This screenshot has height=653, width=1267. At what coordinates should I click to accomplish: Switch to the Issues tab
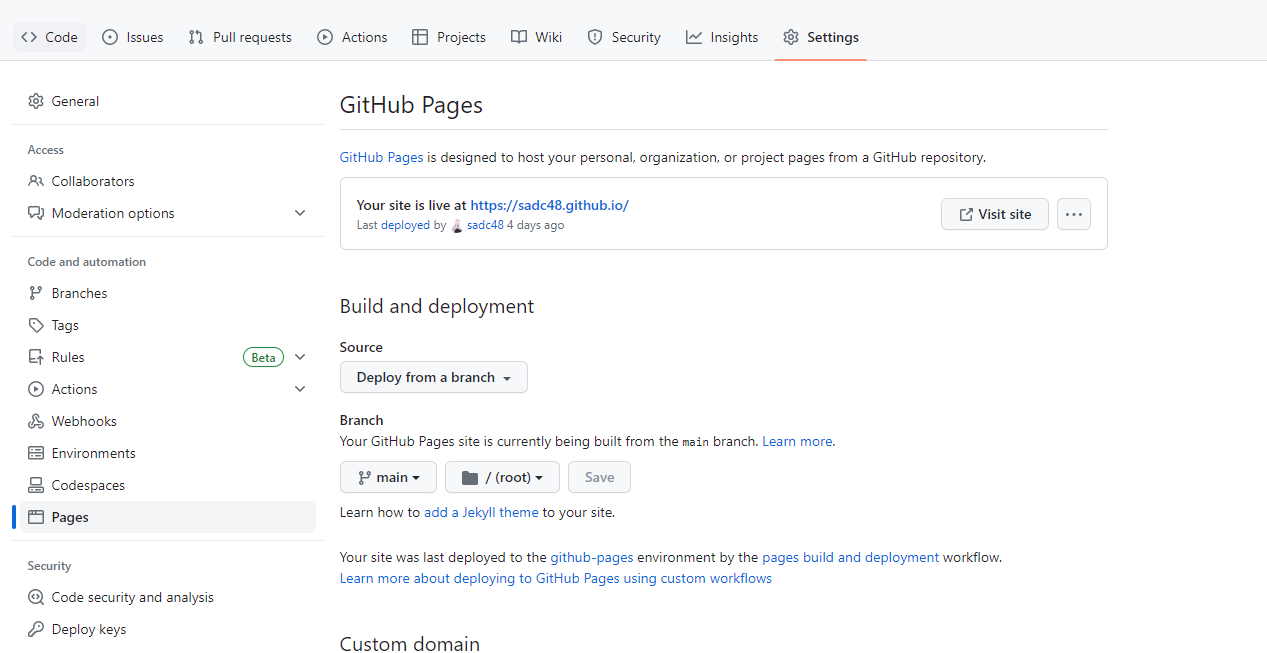[133, 37]
